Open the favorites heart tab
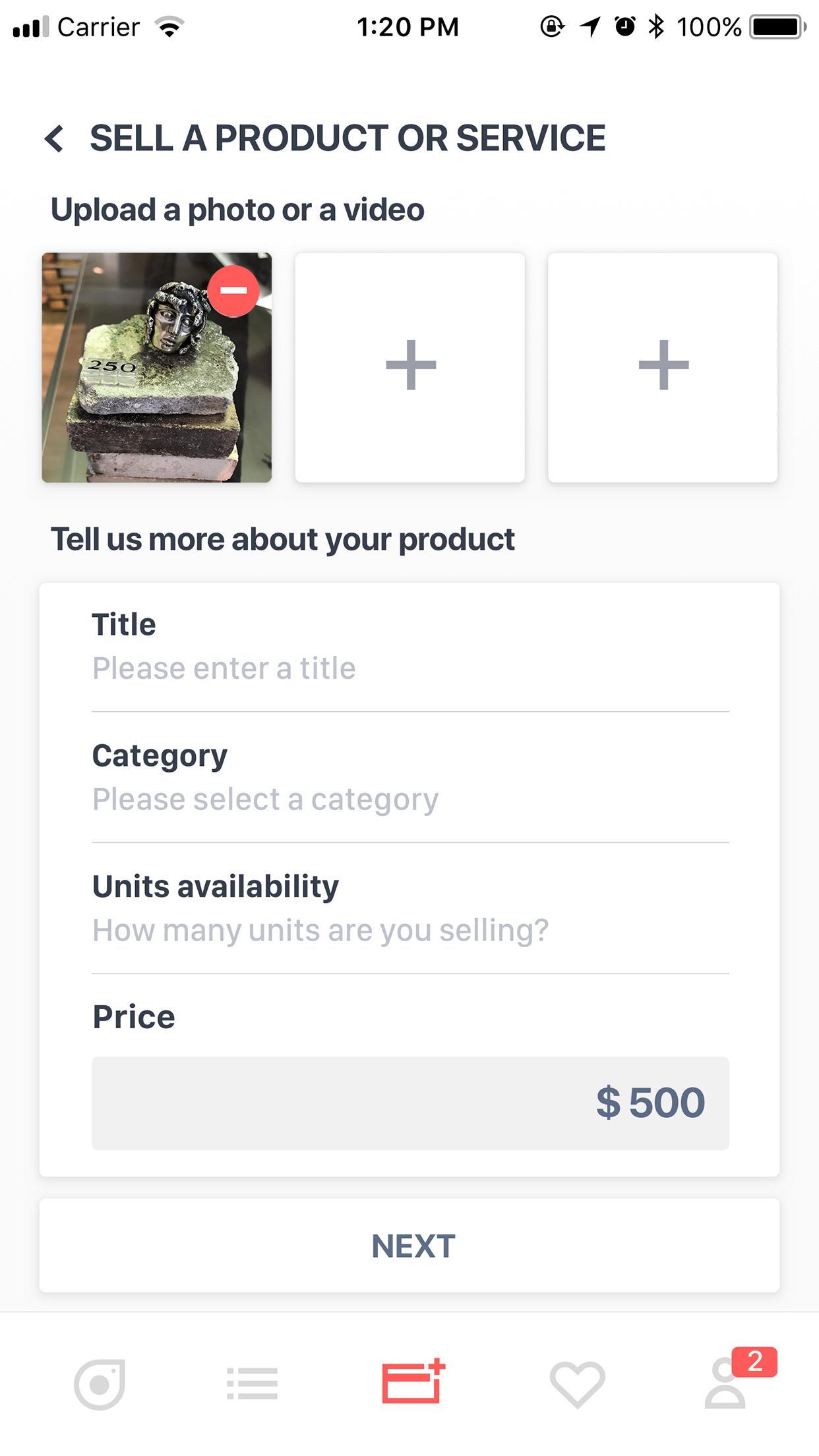The width and height of the screenshot is (819, 1456). point(577,1384)
